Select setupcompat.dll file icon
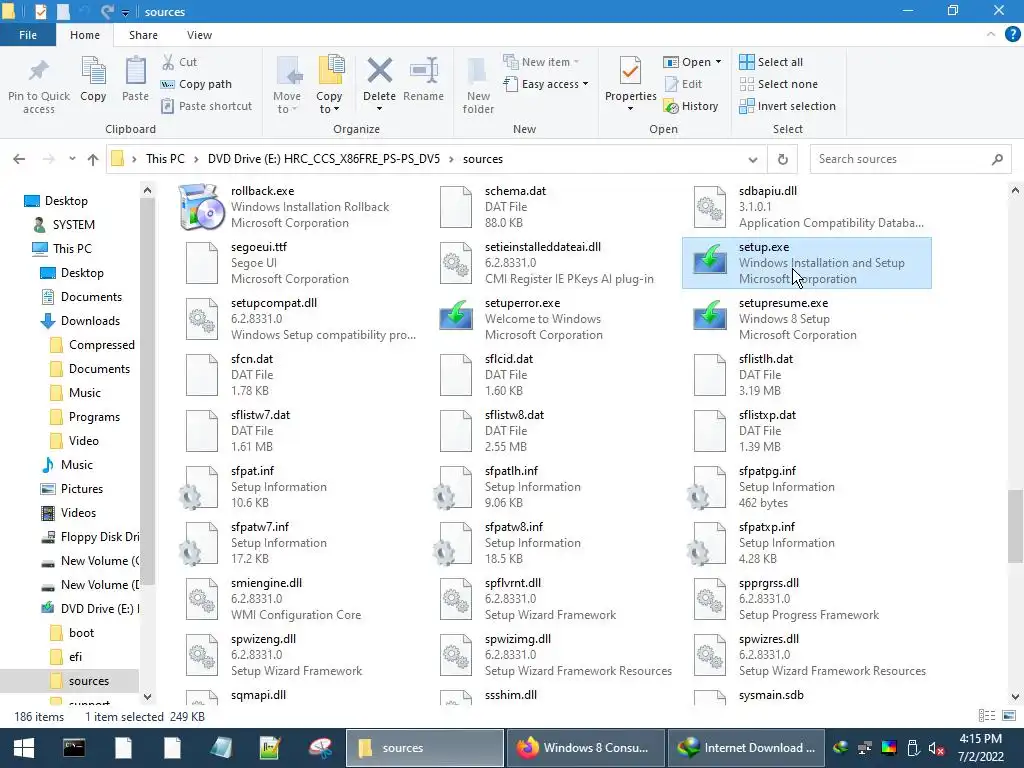 coord(201,319)
